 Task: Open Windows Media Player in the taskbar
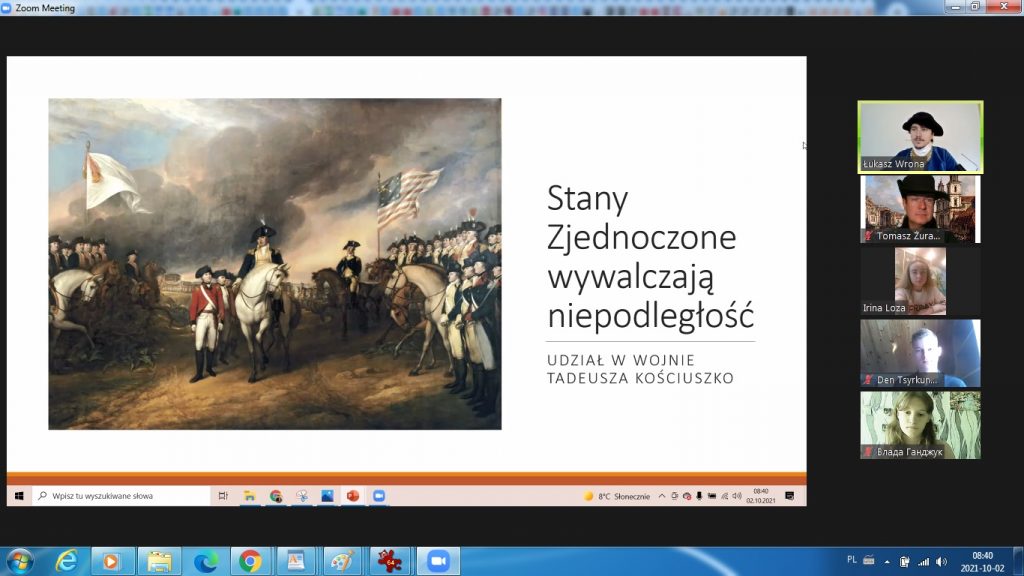pos(113,561)
